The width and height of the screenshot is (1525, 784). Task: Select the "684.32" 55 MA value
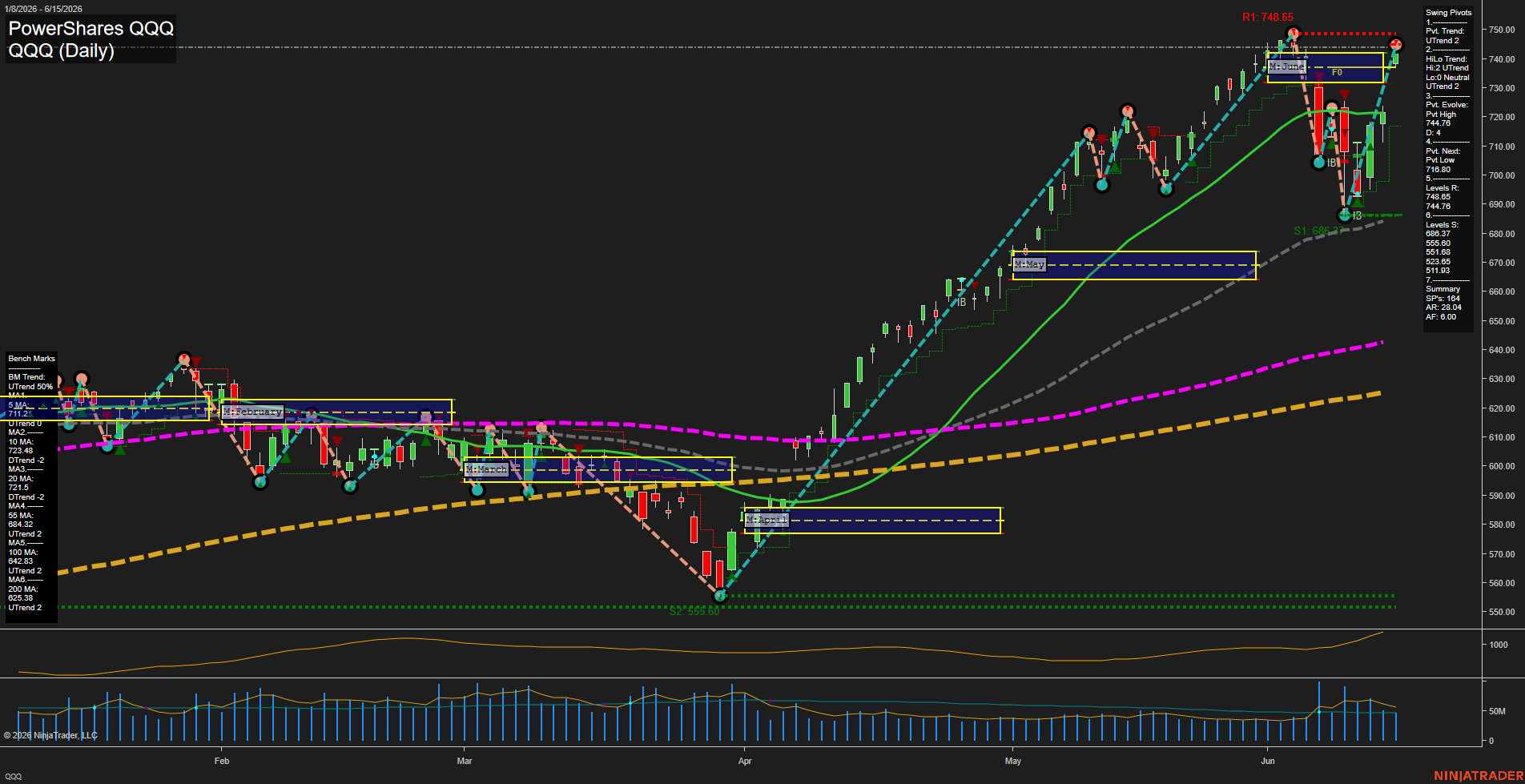21,525
